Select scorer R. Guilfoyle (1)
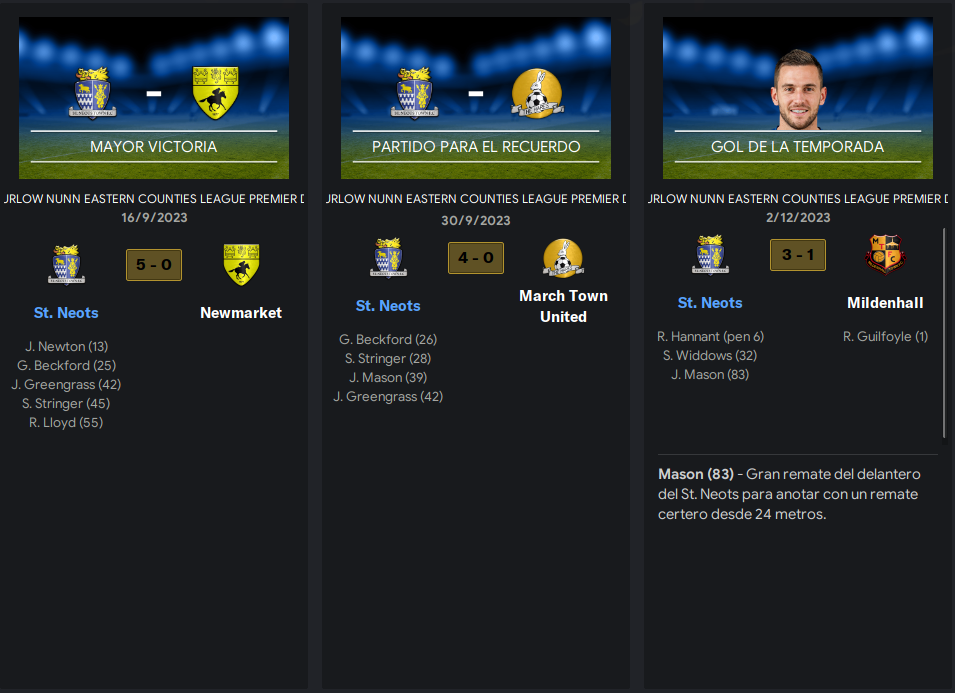Screen dimensions: 955x693 [x=885, y=337]
